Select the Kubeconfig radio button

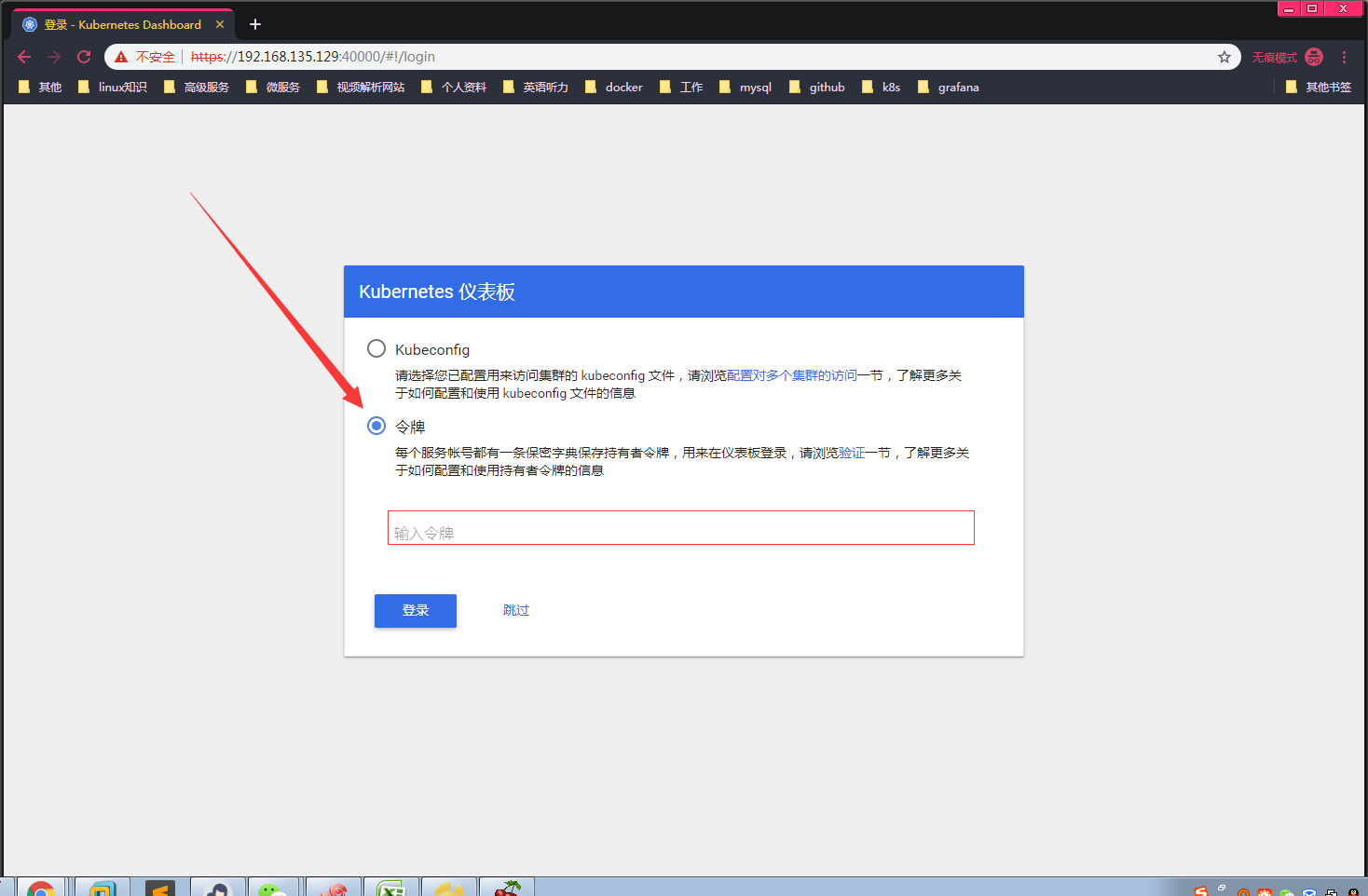tap(376, 348)
